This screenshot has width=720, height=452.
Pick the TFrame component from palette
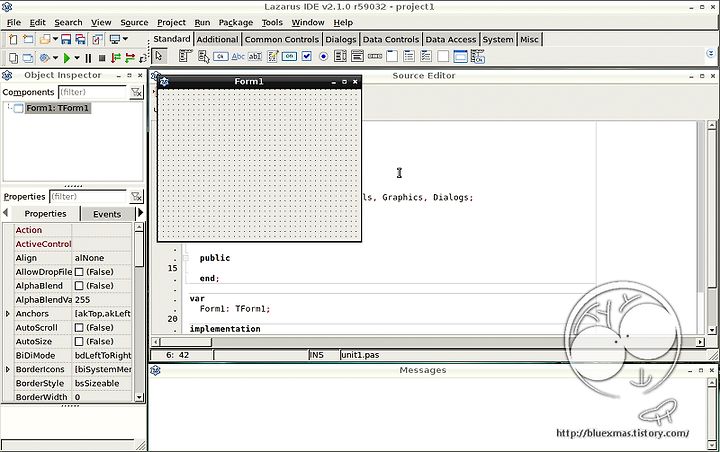(x=460, y=56)
